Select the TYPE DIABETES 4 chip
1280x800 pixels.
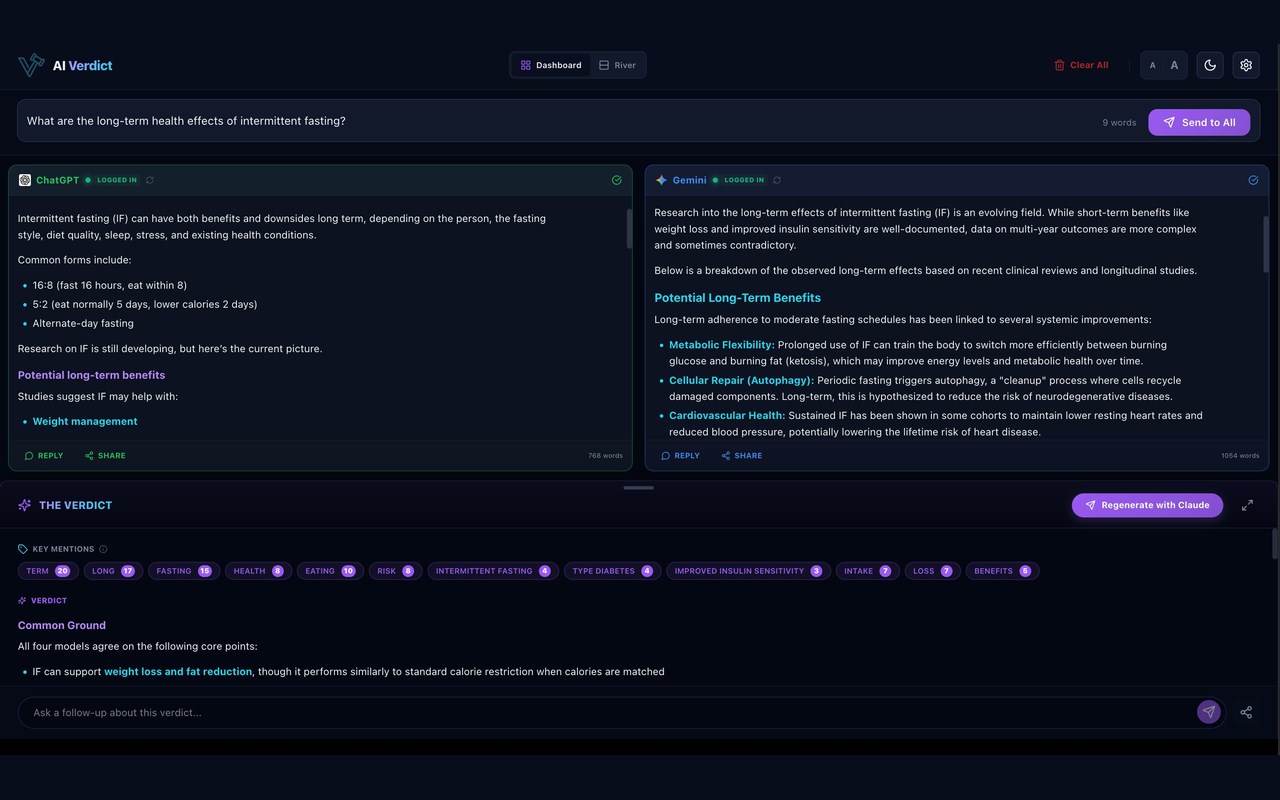(613, 571)
